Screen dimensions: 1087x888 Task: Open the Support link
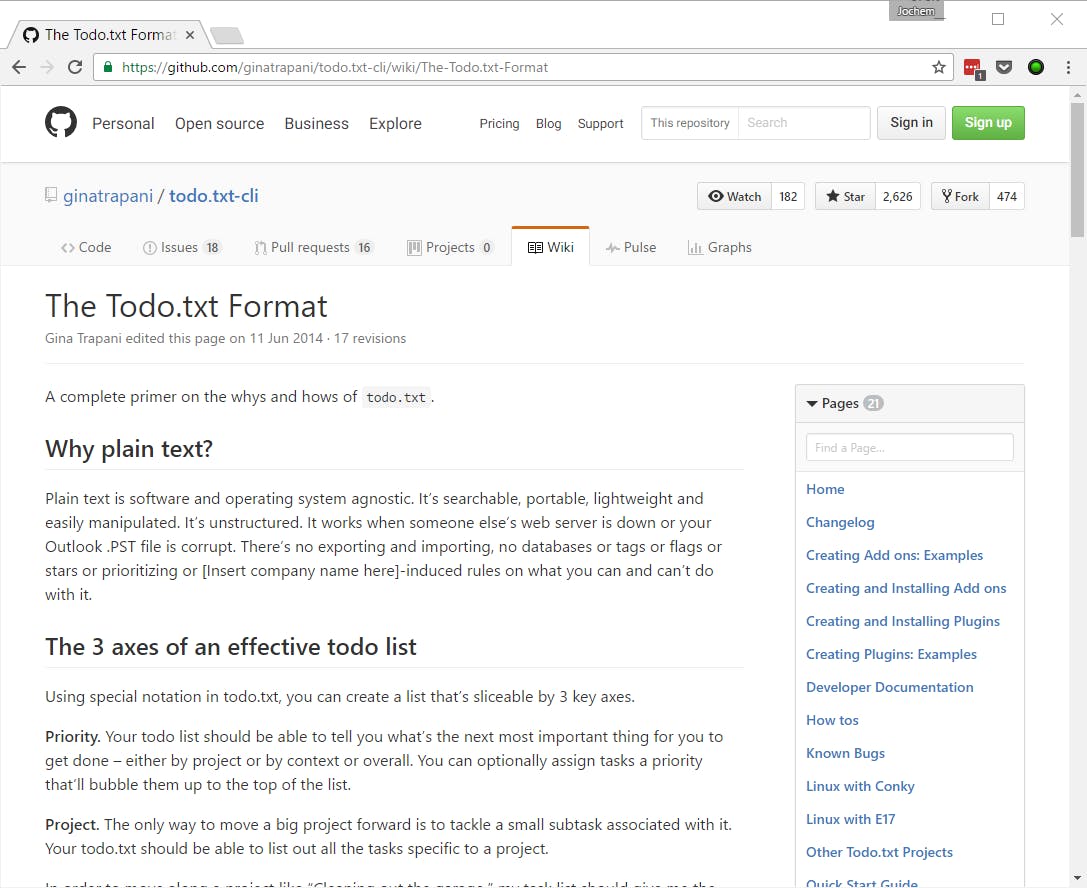[x=600, y=123]
